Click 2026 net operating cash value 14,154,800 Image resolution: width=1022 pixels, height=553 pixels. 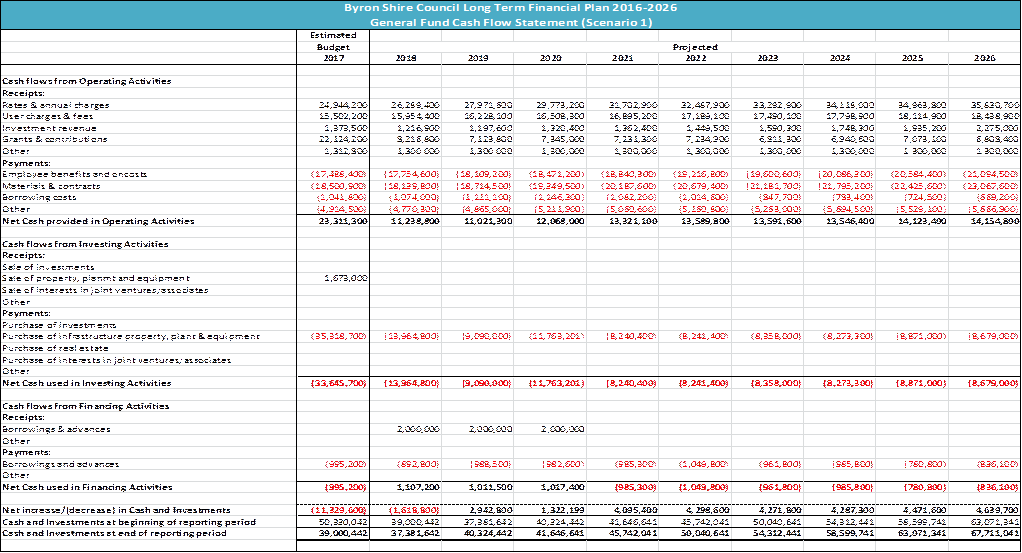(x=994, y=221)
